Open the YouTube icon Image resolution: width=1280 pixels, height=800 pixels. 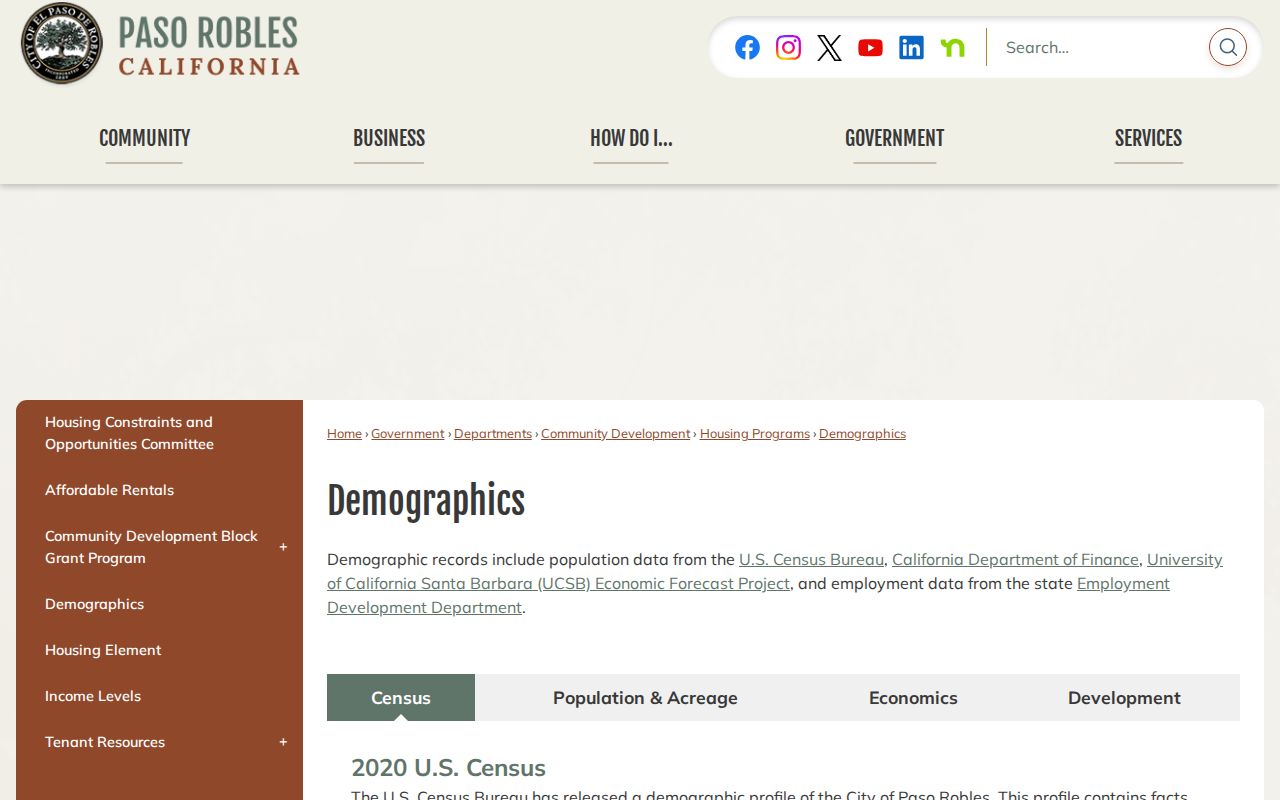tap(870, 47)
